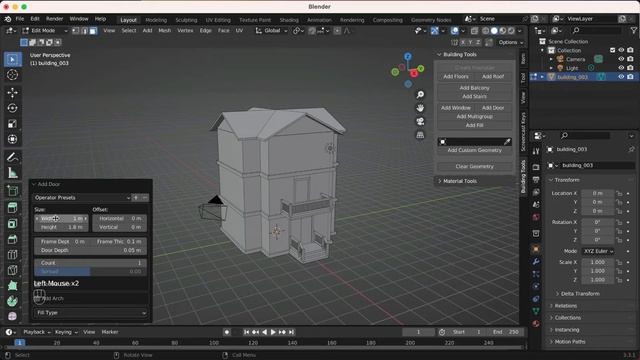Image resolution: width=640 pixels, height=360 pixels.
Task: Click the zoom magnifier viewport icon
Action: tap(420, 95)
